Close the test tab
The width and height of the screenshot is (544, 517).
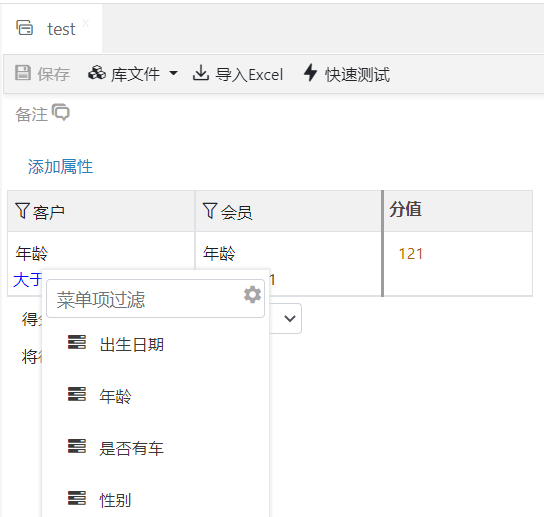86,23
